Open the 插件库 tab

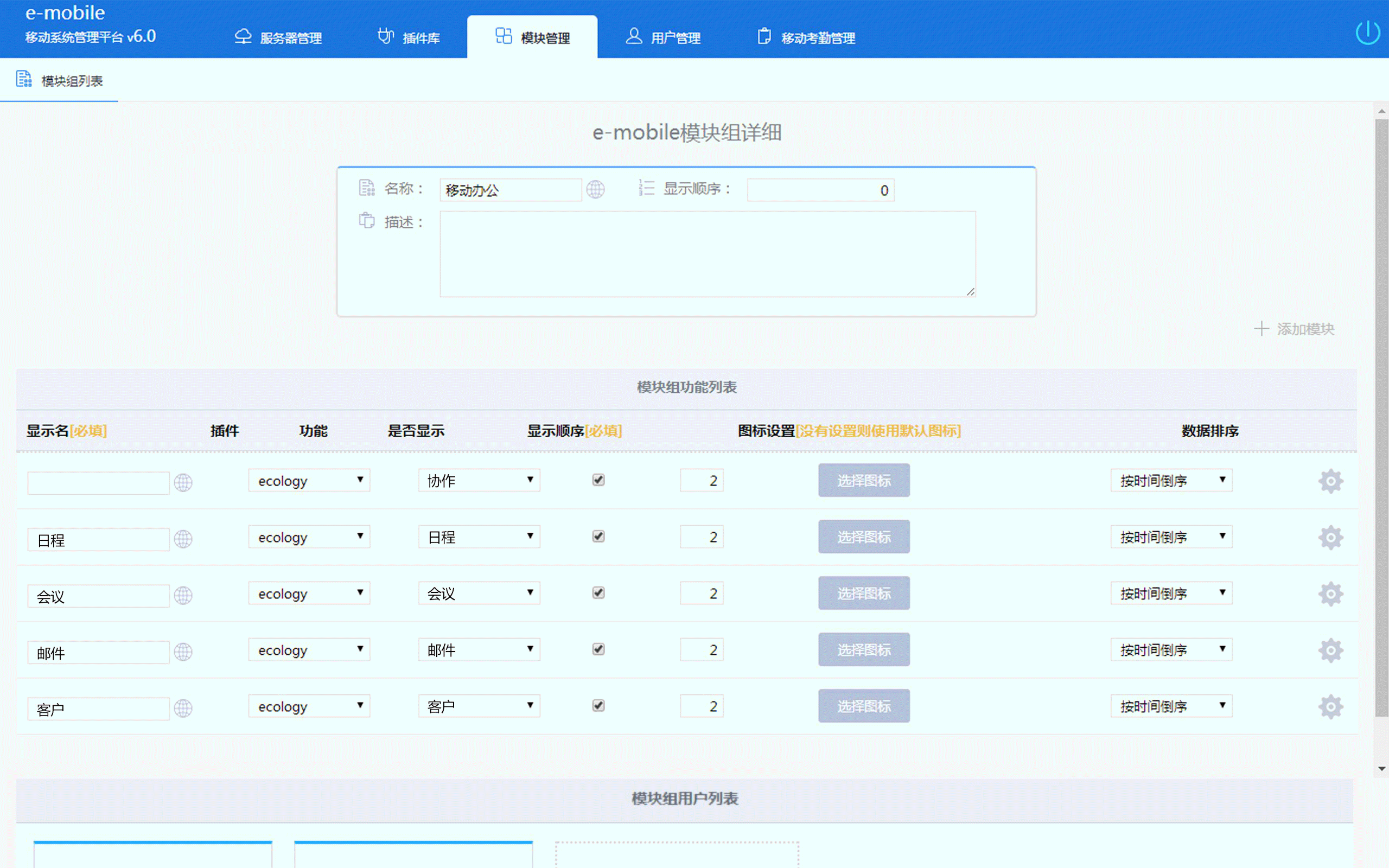pyautogui.click(x=409, y=37)
